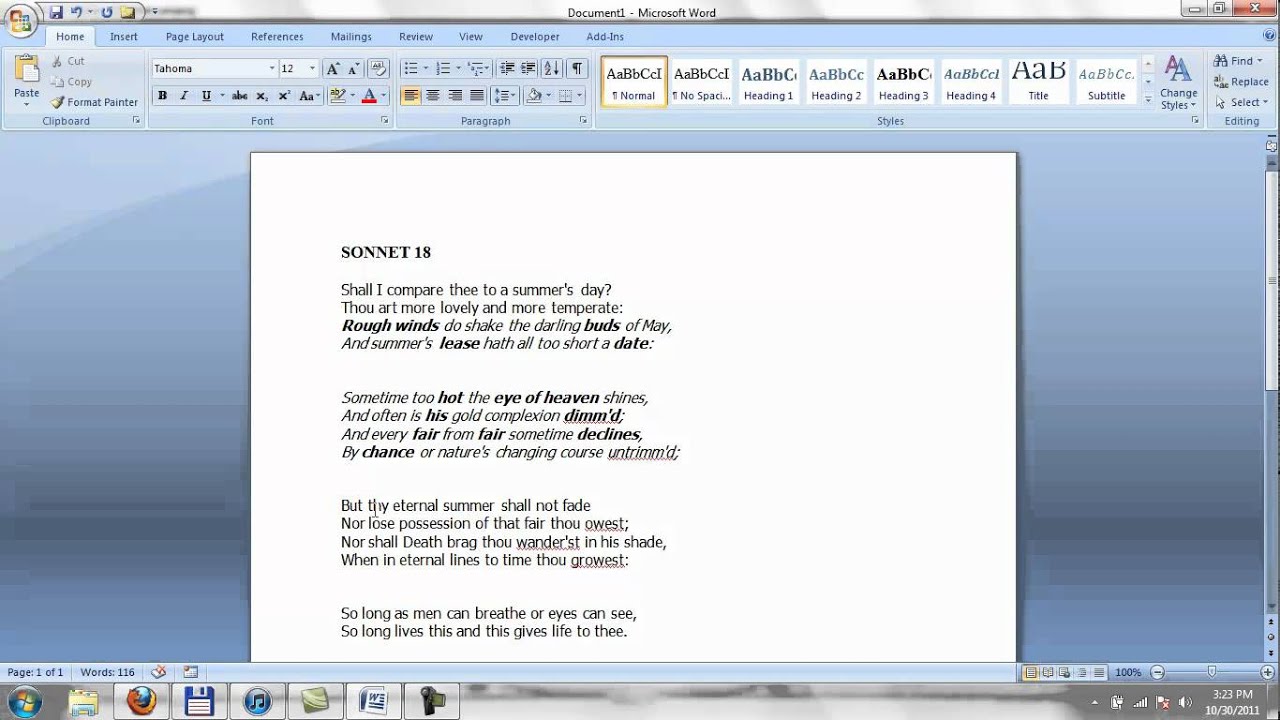Open the Word help icon

click(x=1269, y=36)
